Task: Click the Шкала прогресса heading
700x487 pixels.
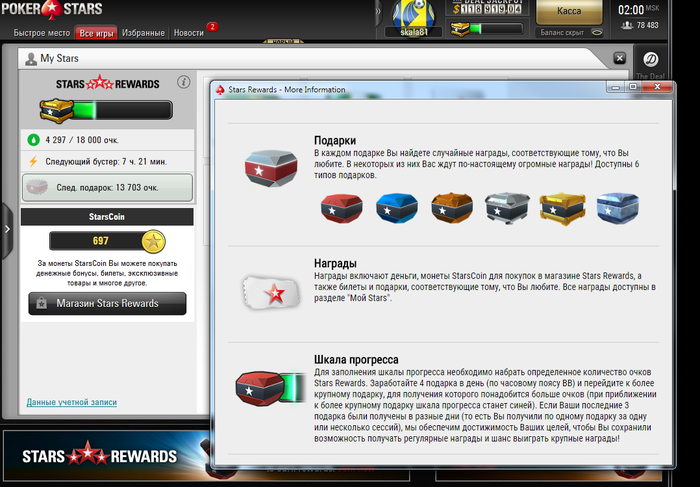Action: (356, 360)
